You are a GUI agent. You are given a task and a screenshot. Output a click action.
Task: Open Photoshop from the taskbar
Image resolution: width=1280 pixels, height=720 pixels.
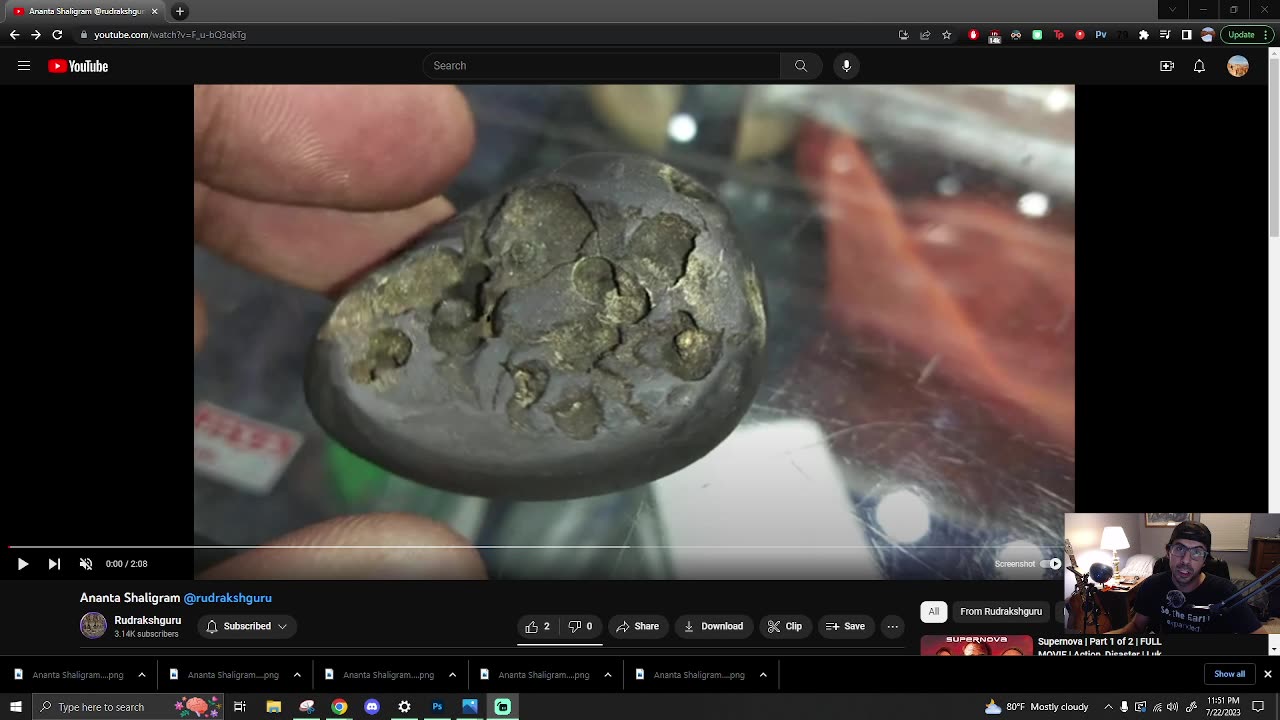(437, 707)
